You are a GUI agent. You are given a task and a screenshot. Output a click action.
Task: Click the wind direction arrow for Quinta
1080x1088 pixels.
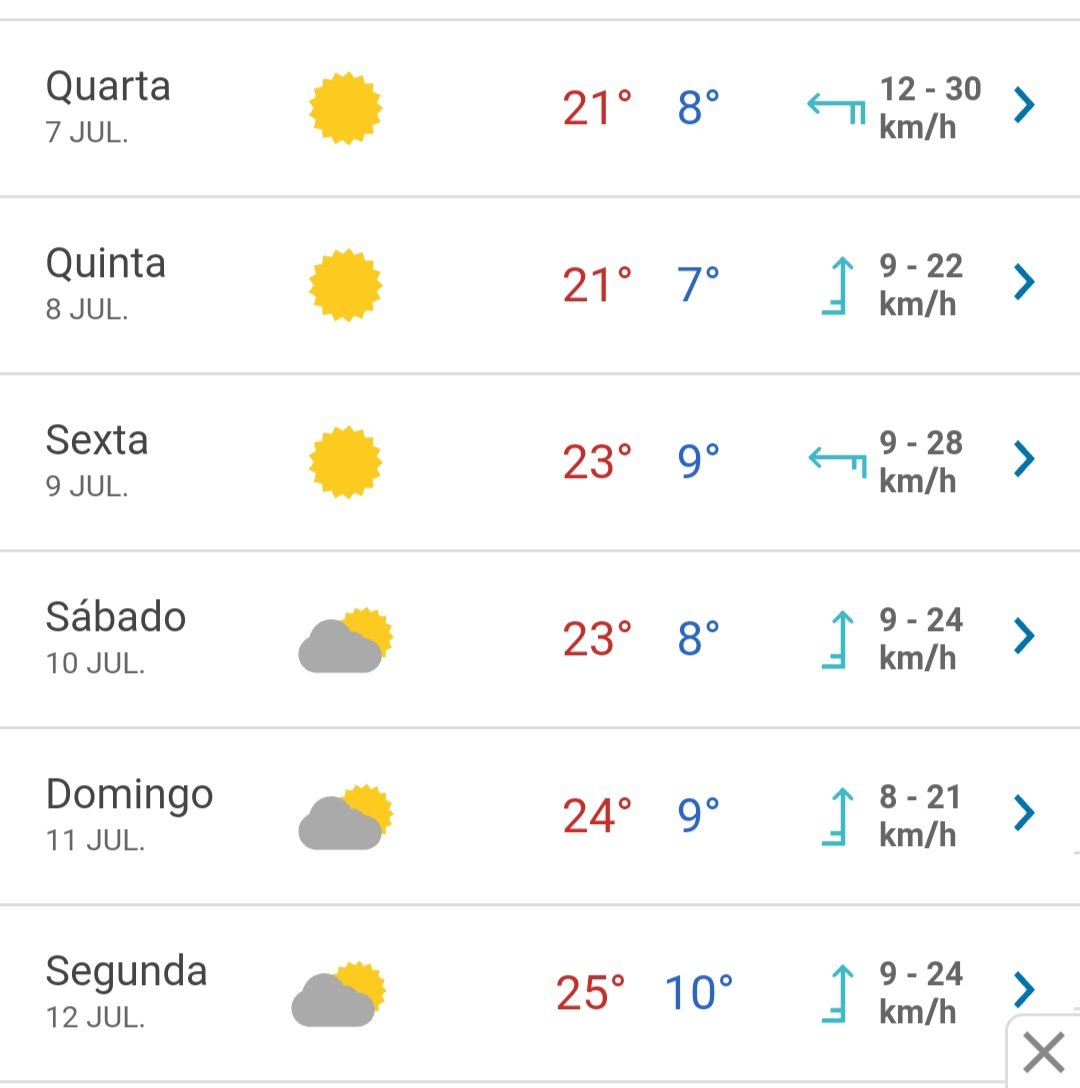836,285
